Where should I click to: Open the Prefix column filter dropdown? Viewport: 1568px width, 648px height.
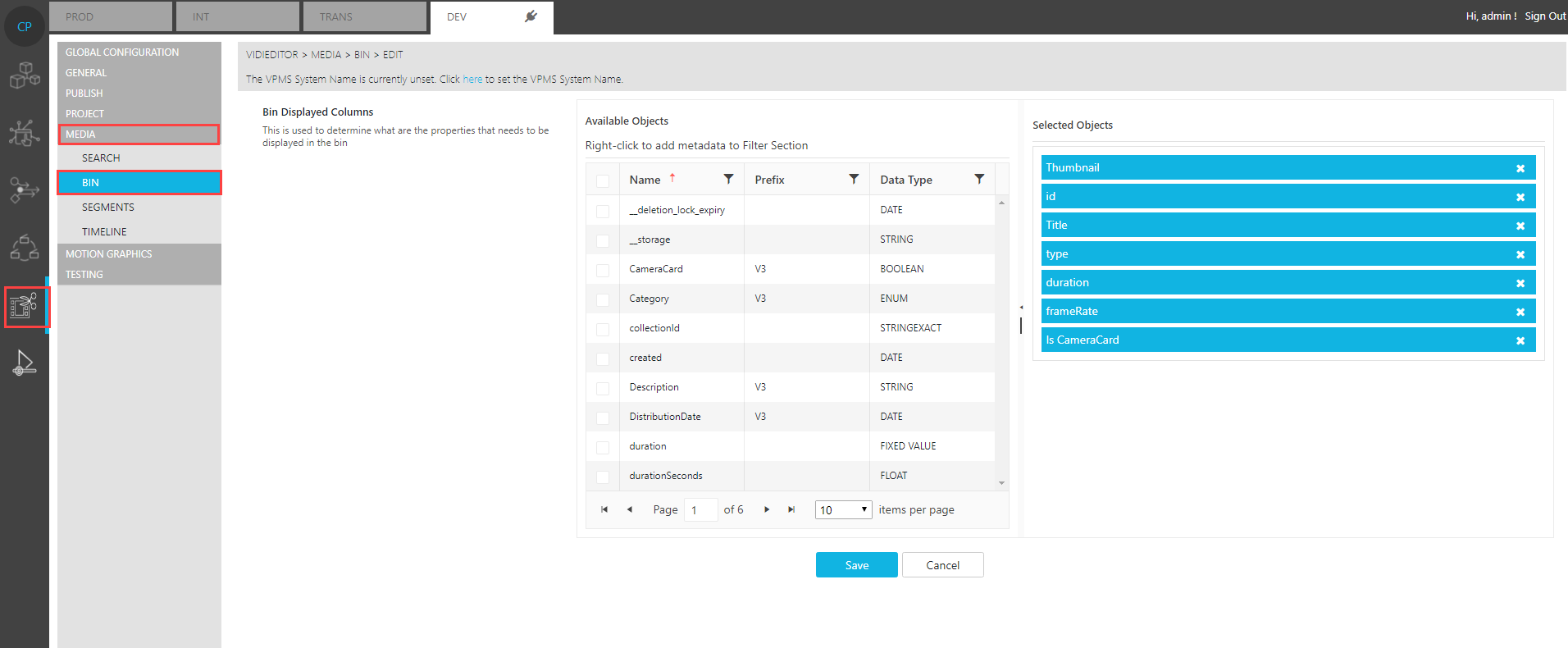[x=854, y=179]
